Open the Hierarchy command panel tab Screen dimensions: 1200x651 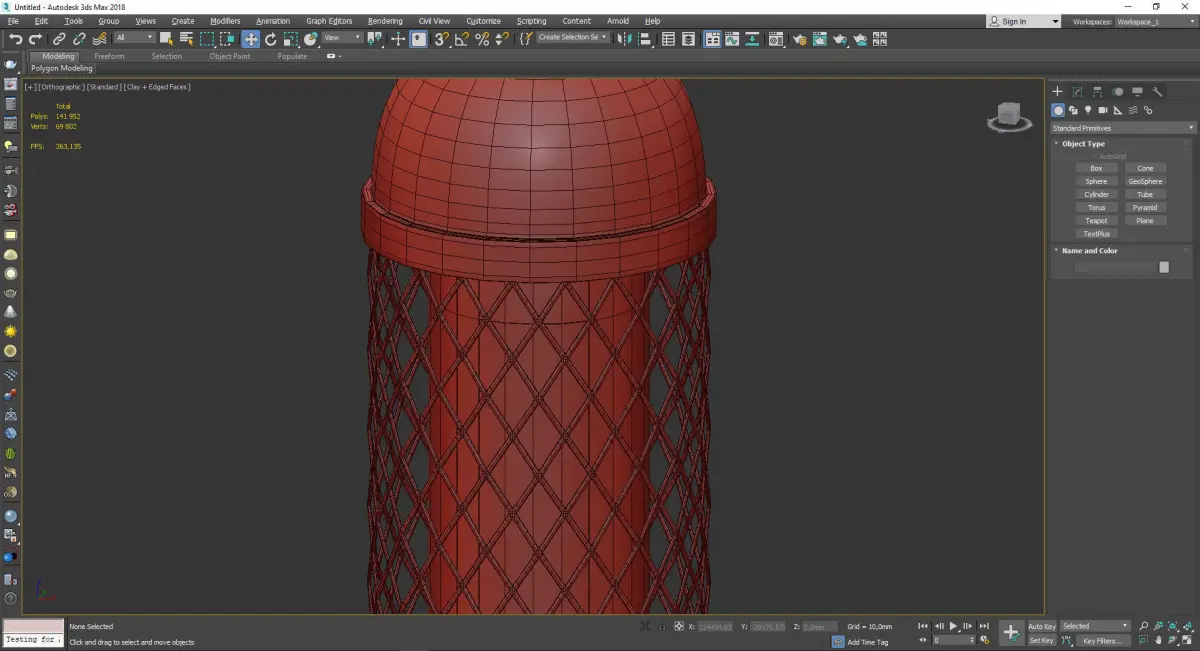(x=1098, y=92)
